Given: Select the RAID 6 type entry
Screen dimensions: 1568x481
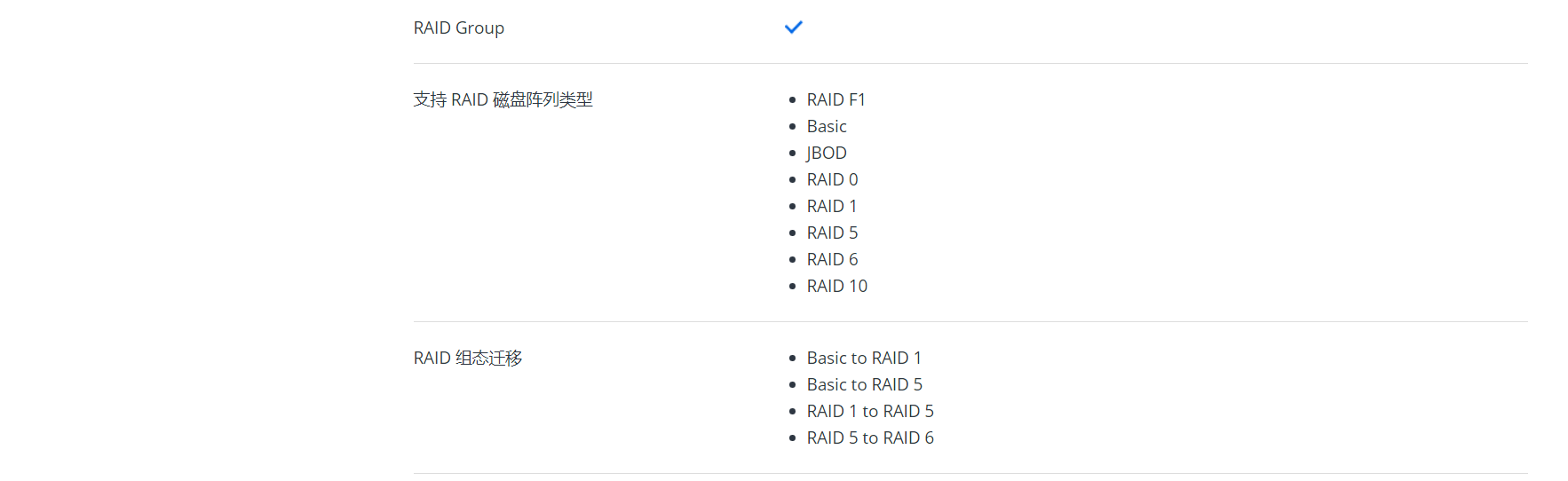Looking at the screenshot, I should click(x=832, y=259).
